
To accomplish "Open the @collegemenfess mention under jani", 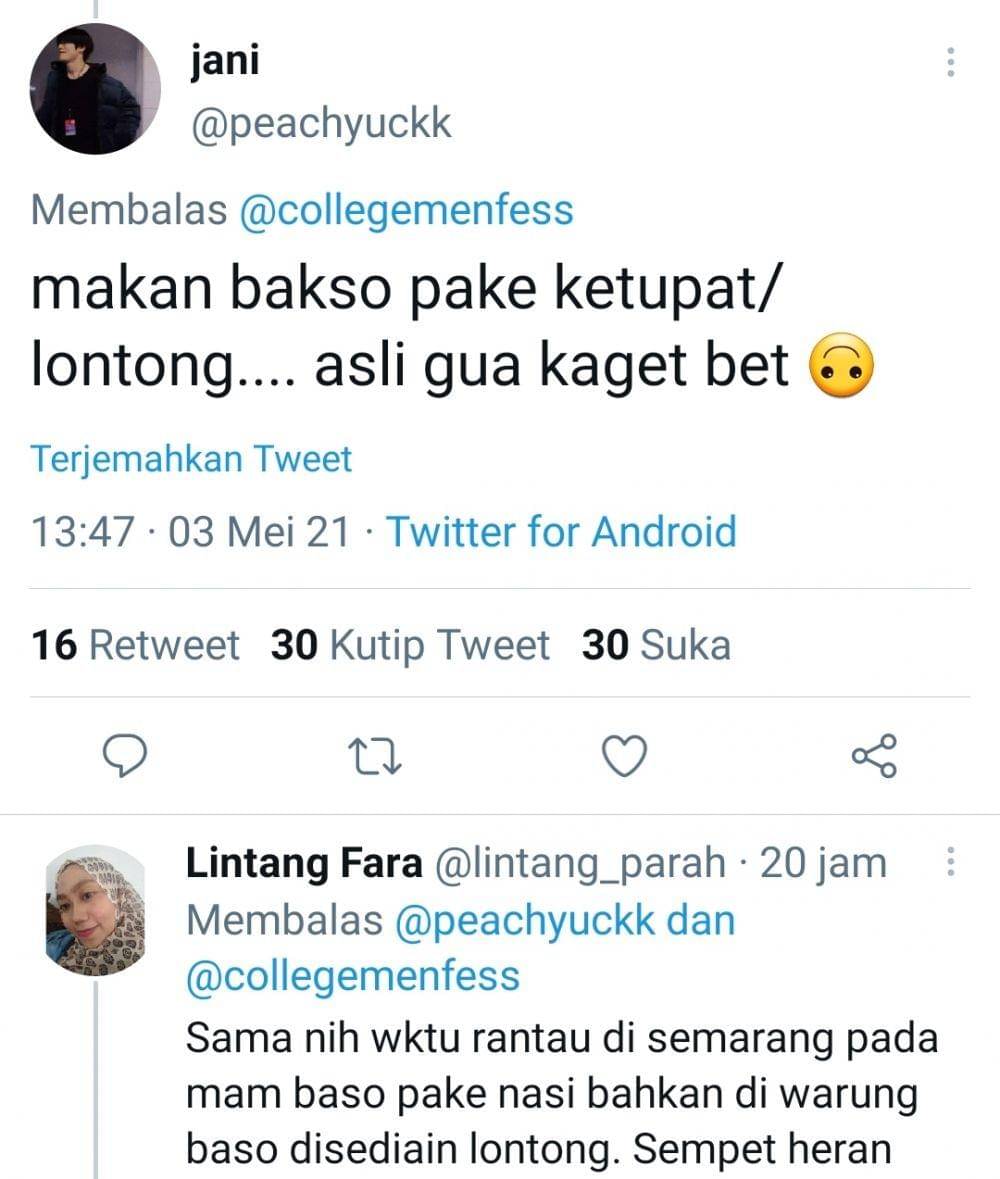I will (406, 211).
